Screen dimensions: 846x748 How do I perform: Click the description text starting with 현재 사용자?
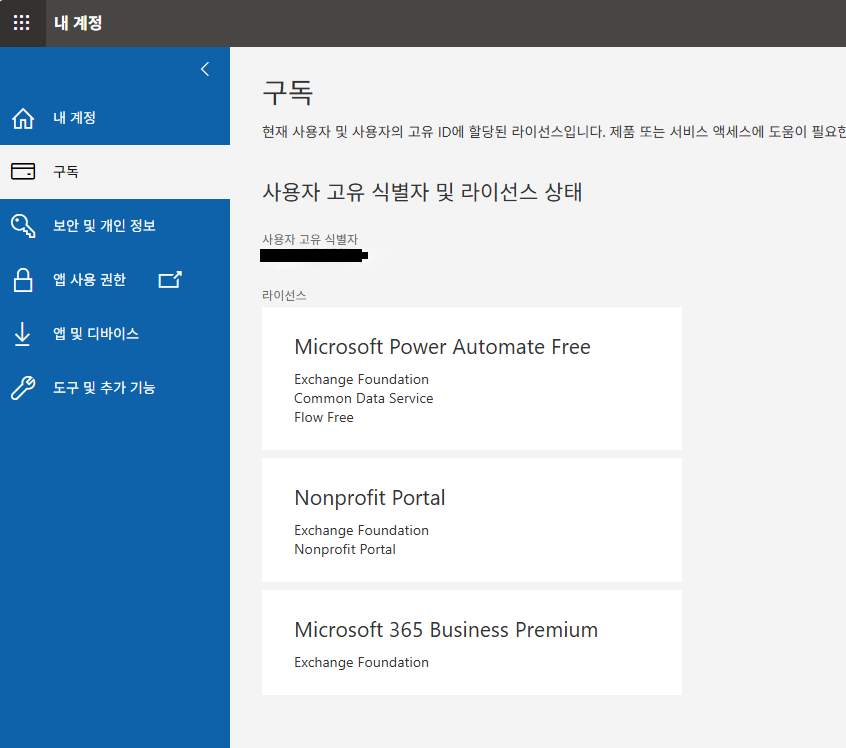[x=554, y=132]
